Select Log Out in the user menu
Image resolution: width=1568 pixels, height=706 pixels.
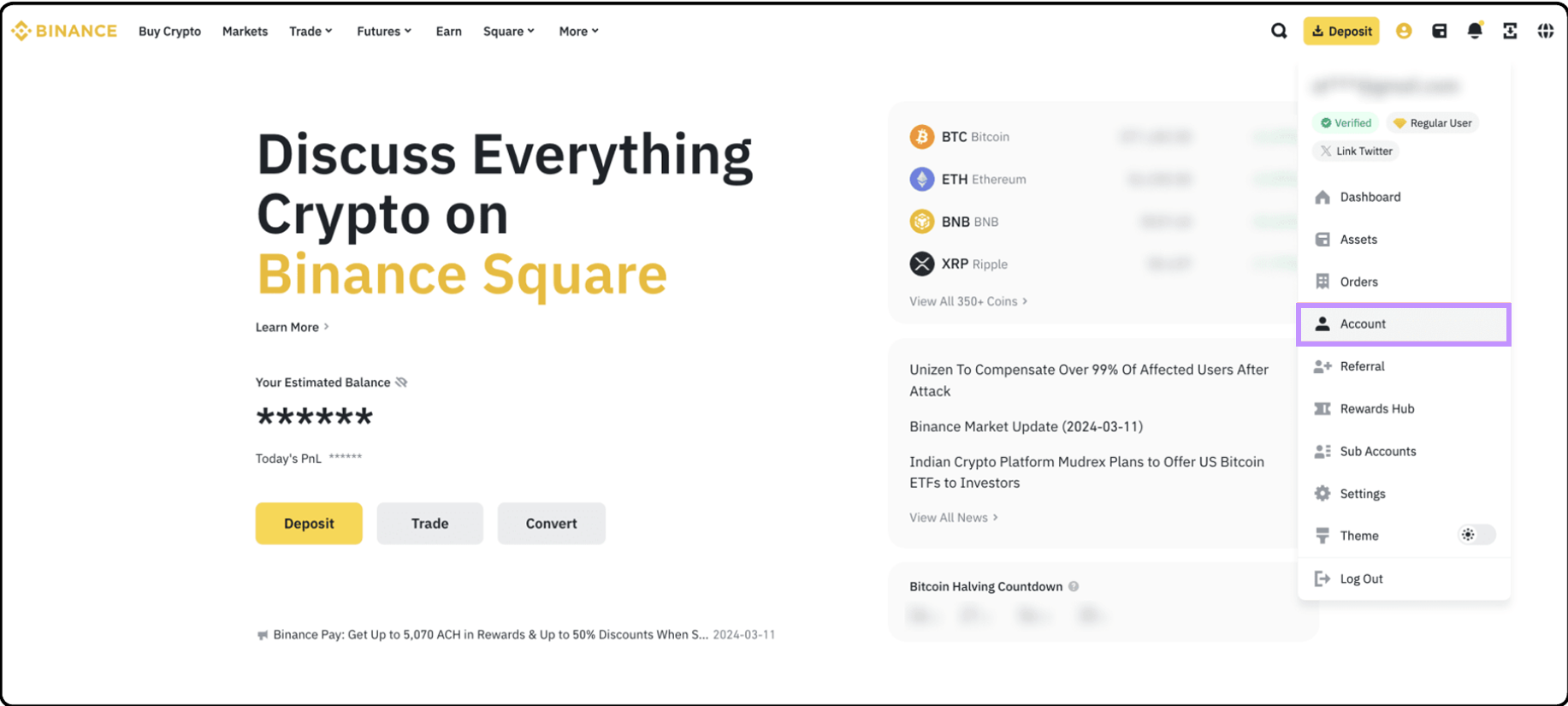pyautogui.click(x=1404, y=578)
